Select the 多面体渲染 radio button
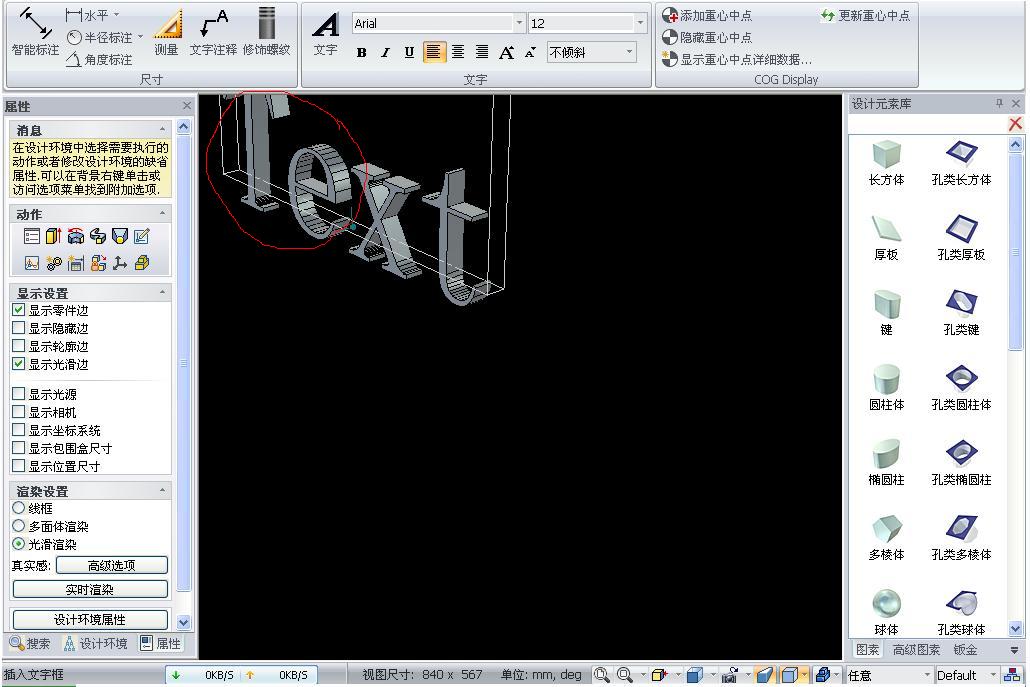The height and width of the screenshot is (687, 1030). pyautogui.click(x=18, y=526)
